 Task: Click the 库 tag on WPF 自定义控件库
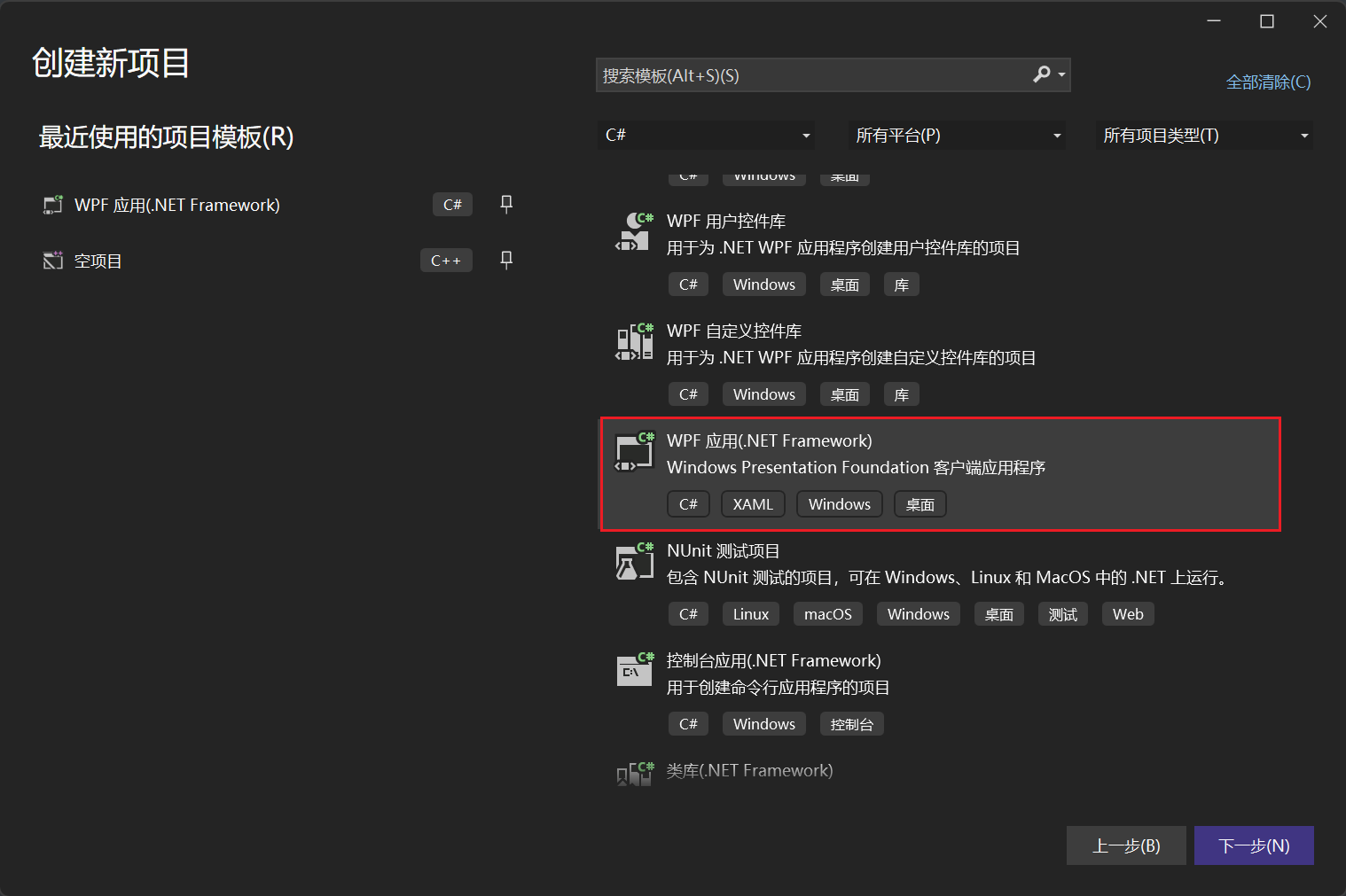902,394
